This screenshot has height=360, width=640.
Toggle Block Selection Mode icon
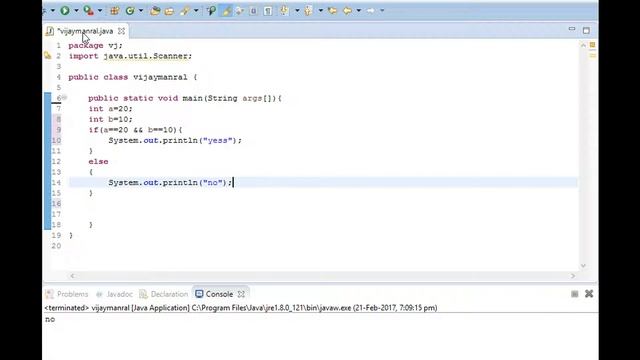(x=253, y=11)
